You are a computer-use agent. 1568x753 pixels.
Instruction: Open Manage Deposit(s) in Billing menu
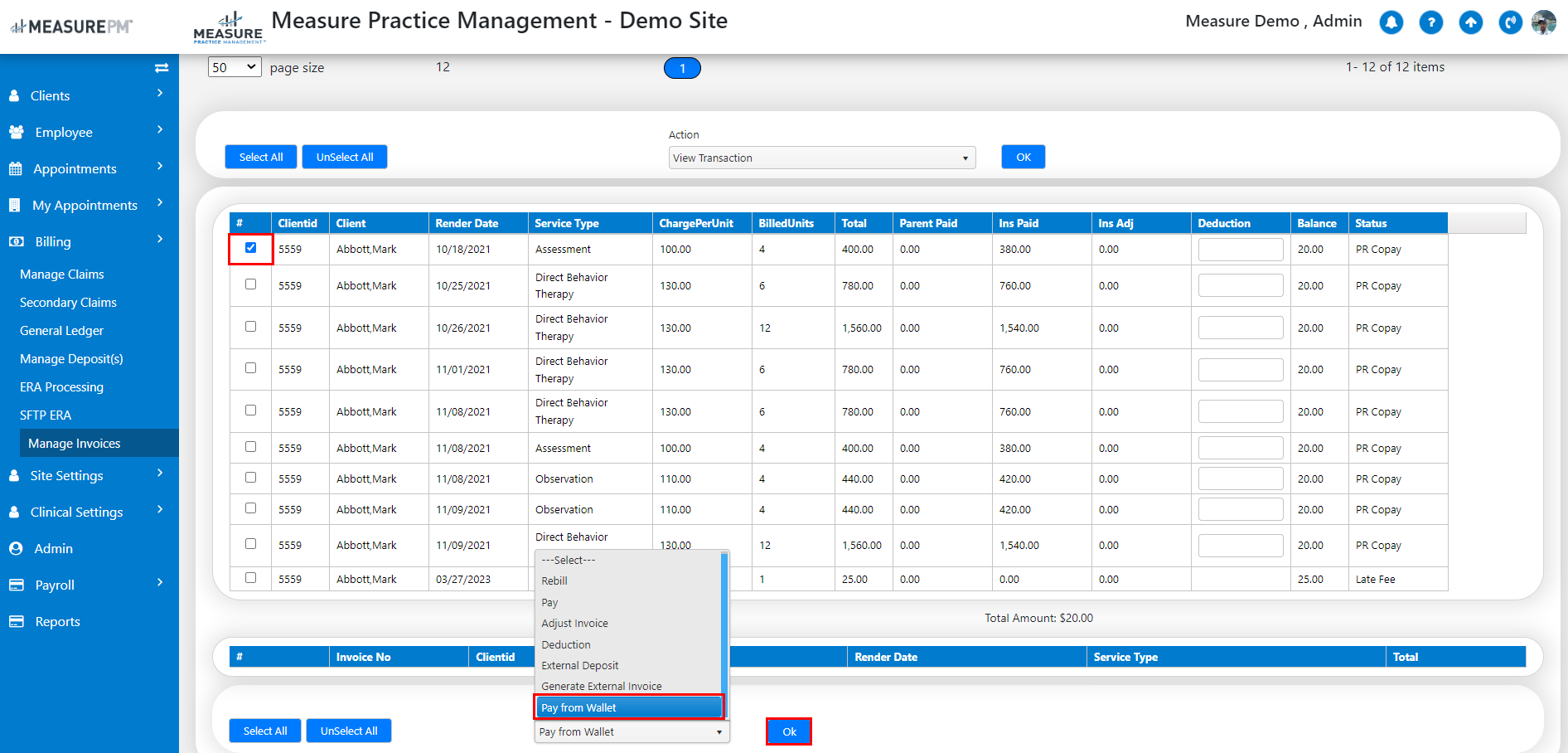[72, 359]
